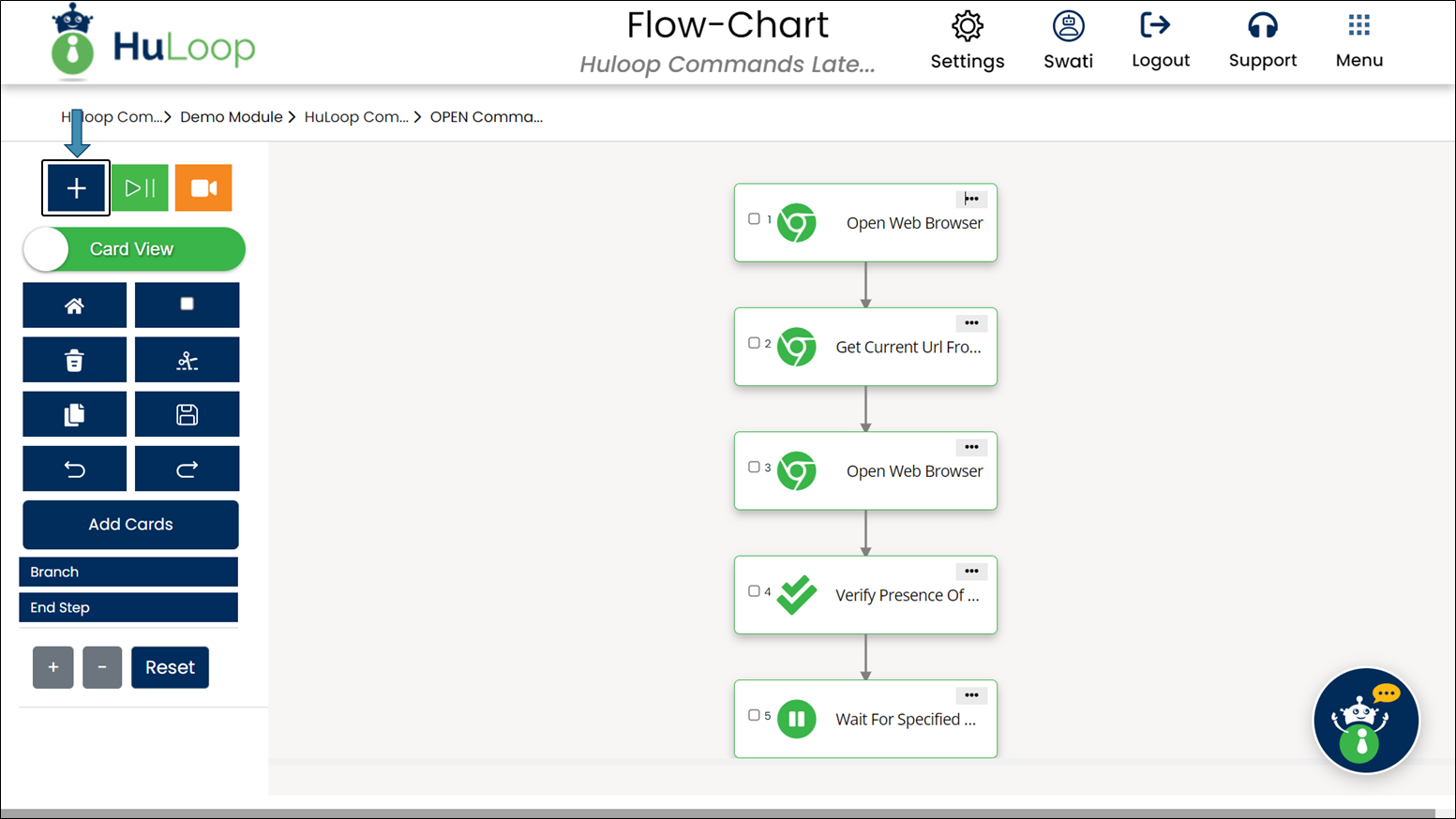This screenshot has height=819, width=1456.
Task: Click the Reset zoom button
Action: coord(170,667)
